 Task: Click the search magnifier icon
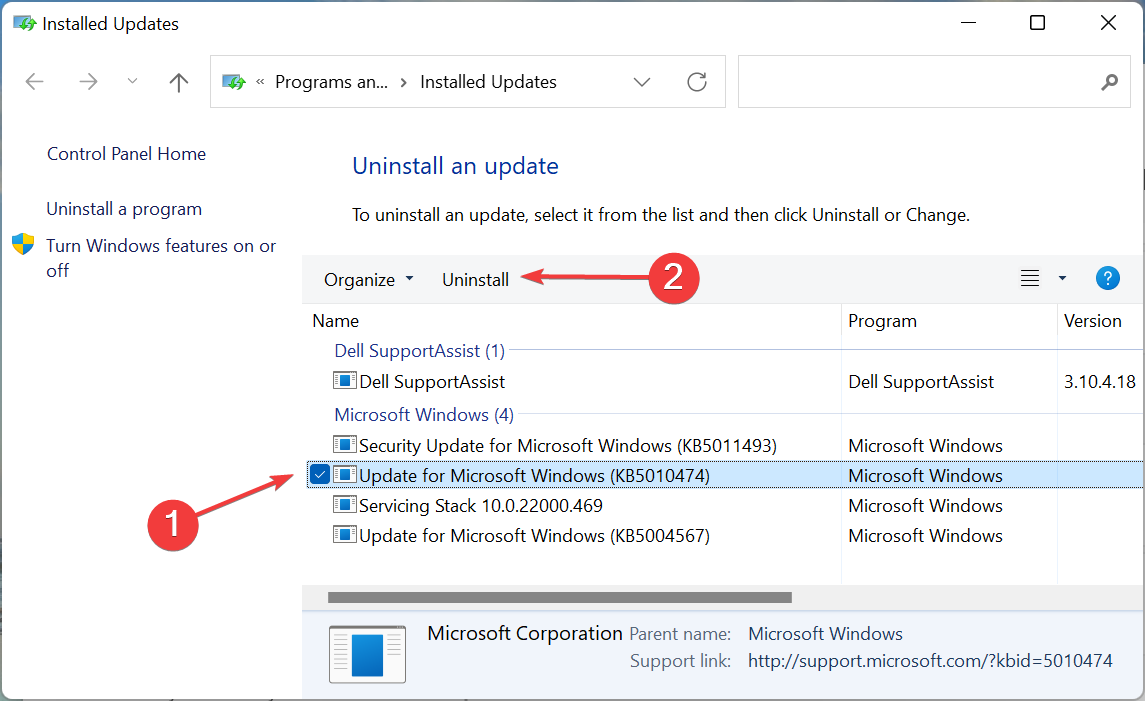[x=1110, y=82]
